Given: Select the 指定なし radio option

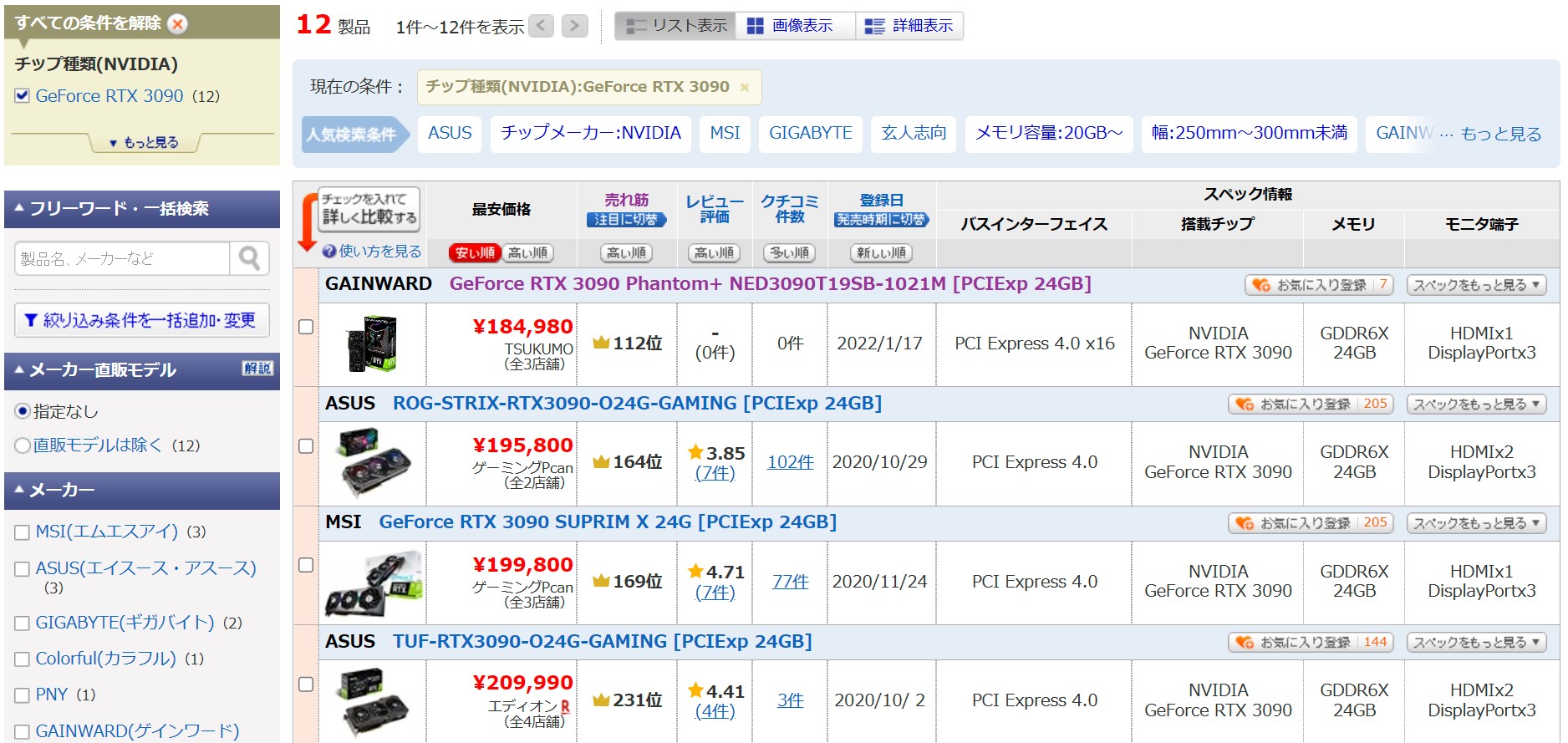Looking at the screenshot, I should click(23, 411).
